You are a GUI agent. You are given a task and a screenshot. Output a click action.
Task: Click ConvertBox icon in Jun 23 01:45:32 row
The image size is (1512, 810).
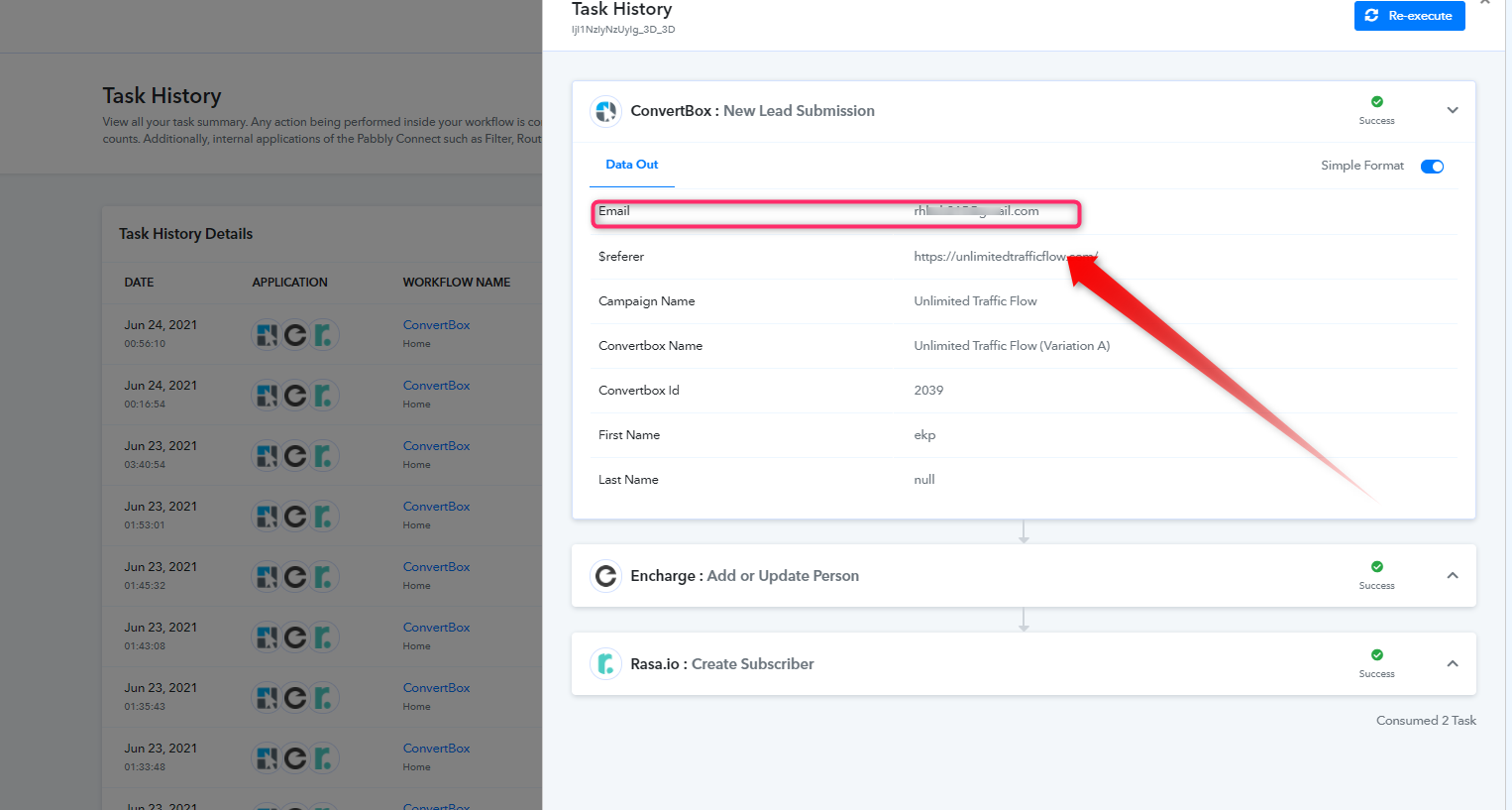pyautogui.click(x=268, y=577)
